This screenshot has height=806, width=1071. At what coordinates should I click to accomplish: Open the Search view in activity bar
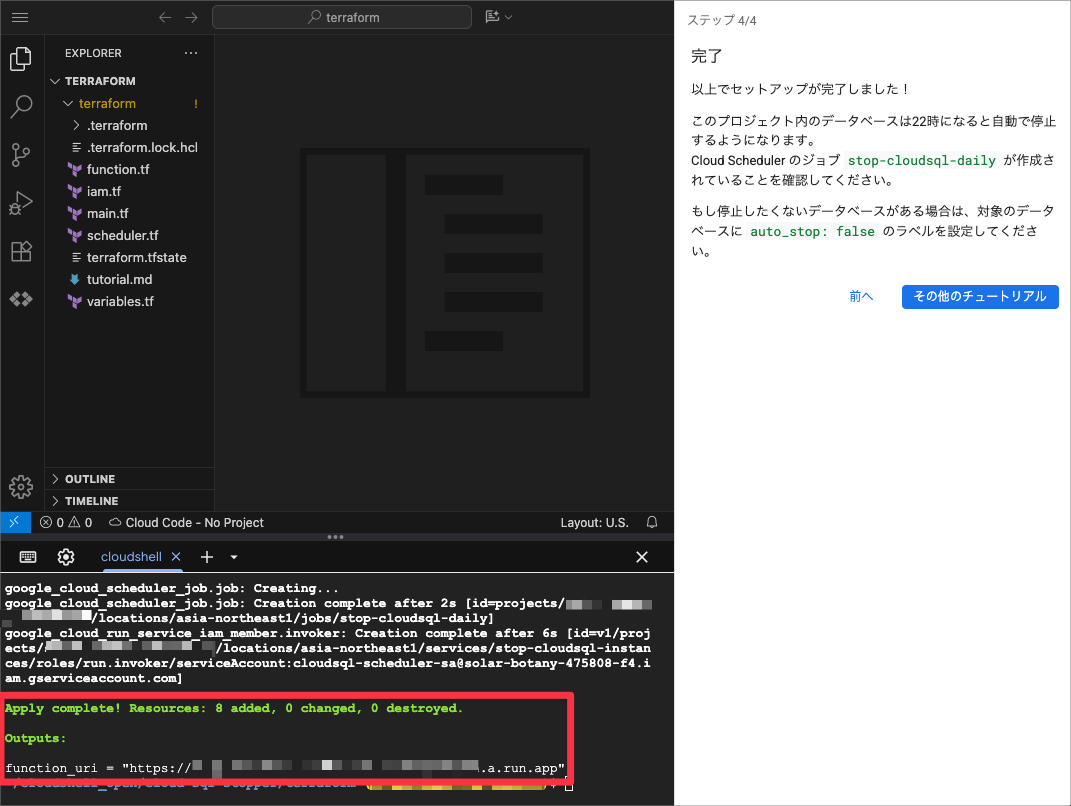click(21, 106)
